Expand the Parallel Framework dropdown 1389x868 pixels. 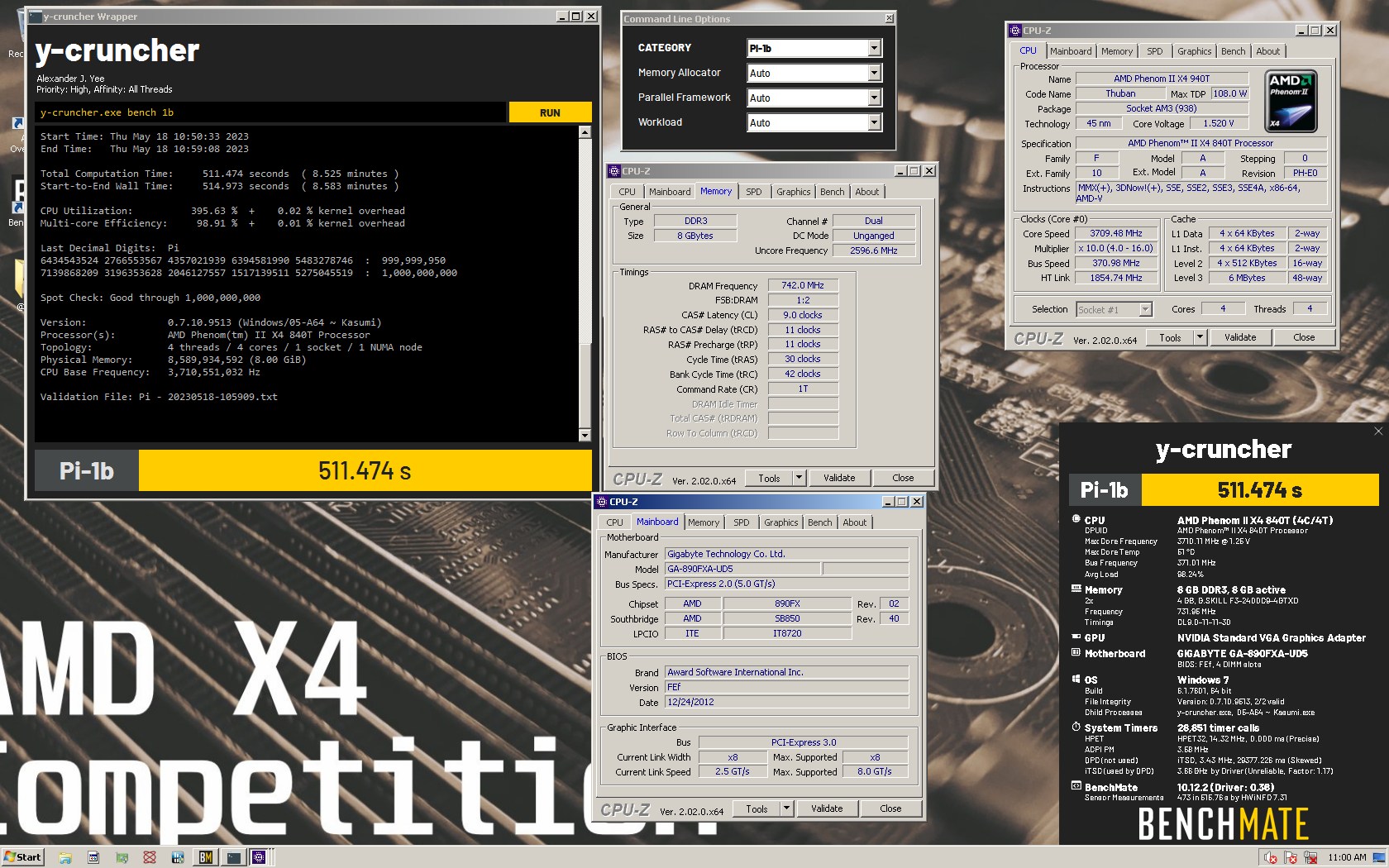point(875,98)
